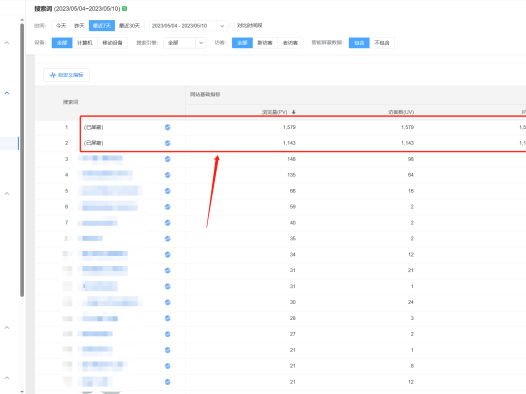
Task: Click the sidebar scrollbar thumb
Action: 22,160
